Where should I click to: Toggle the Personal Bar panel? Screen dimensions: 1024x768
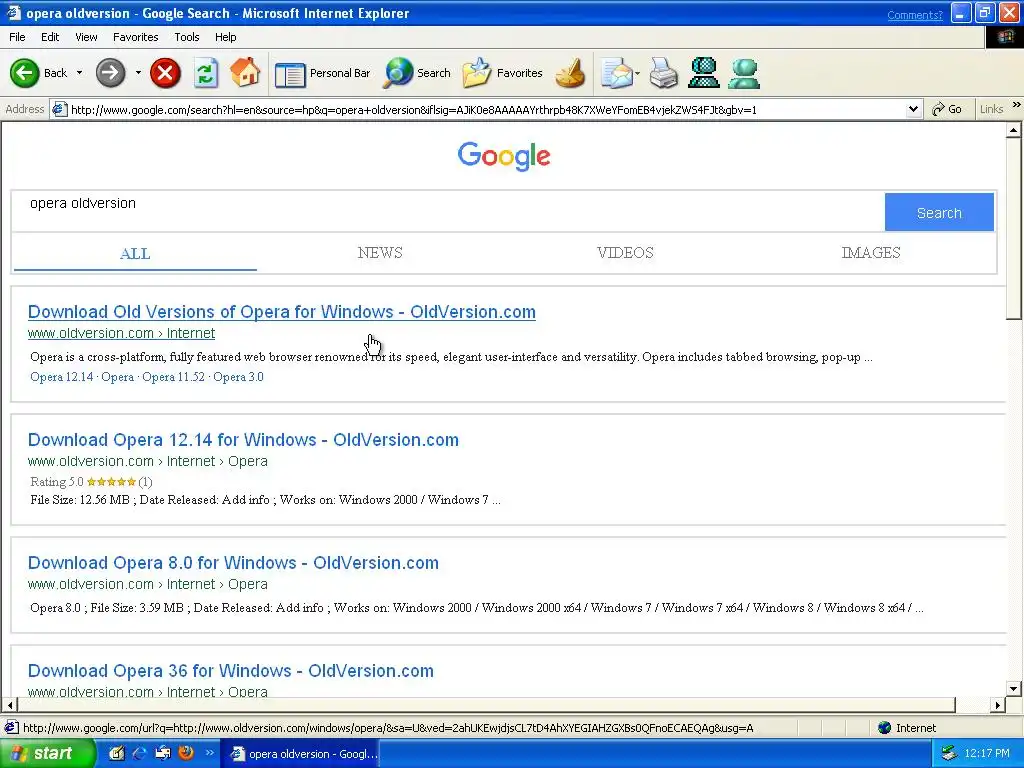point(323,73)
